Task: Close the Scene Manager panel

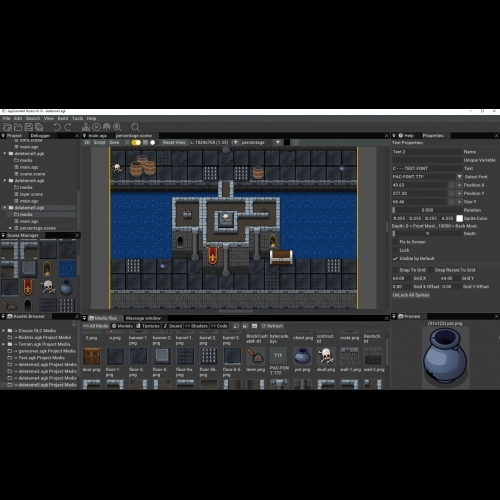Action: 77,235
